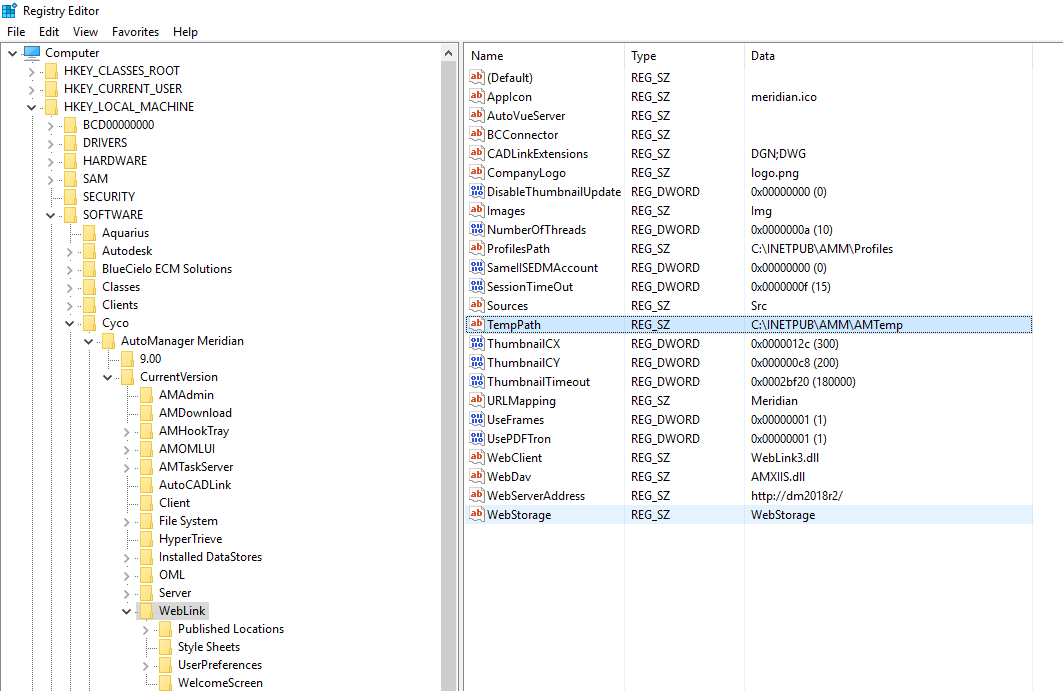This screenshot has height=691, width=1063.
Task: Click the DWORD icon for UseFrames
Action: [x=477, y=419]
